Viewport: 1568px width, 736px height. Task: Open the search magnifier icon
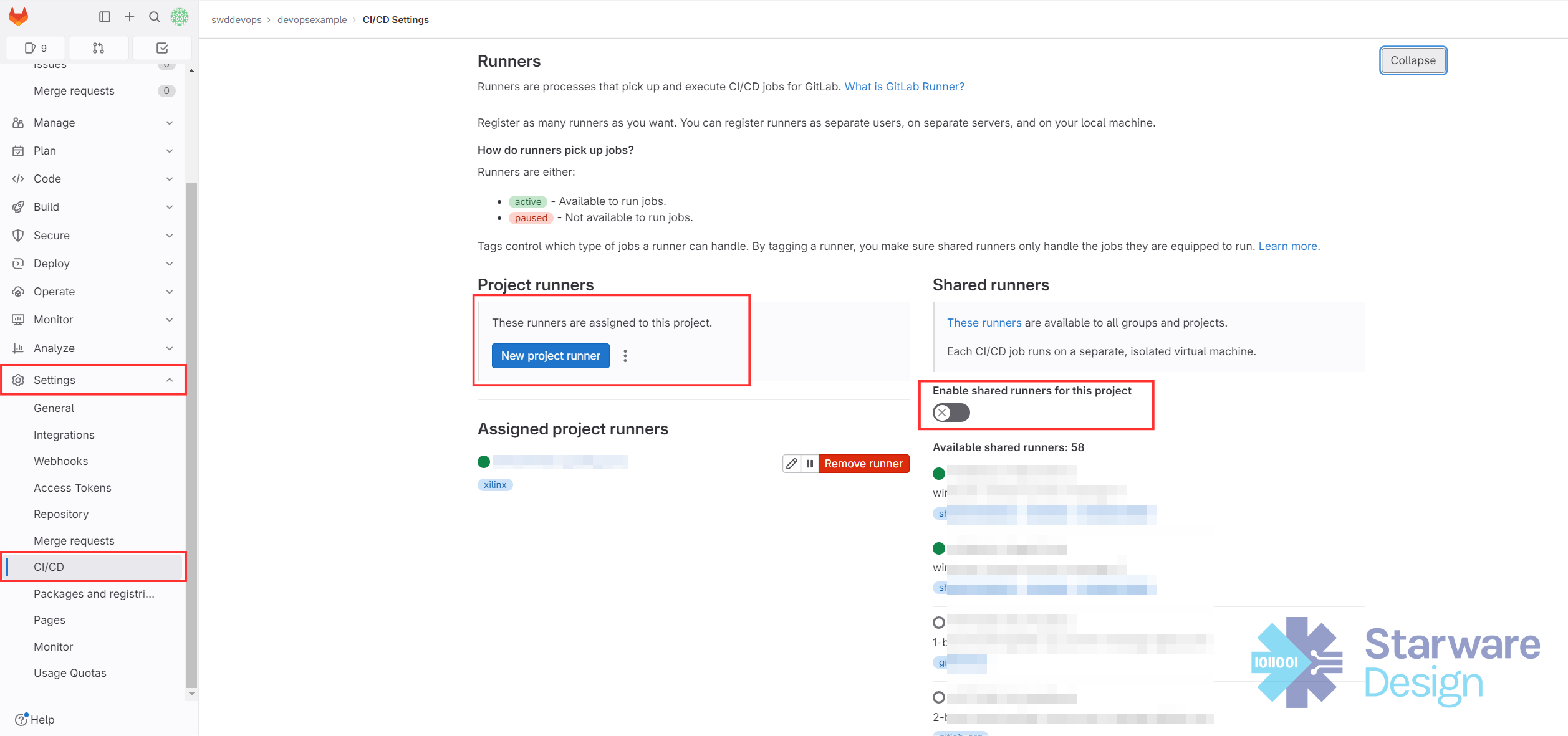[x=155, y=17]
